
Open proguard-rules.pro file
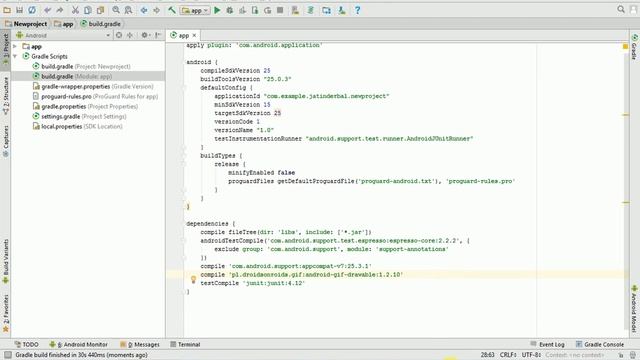point(95,96)
